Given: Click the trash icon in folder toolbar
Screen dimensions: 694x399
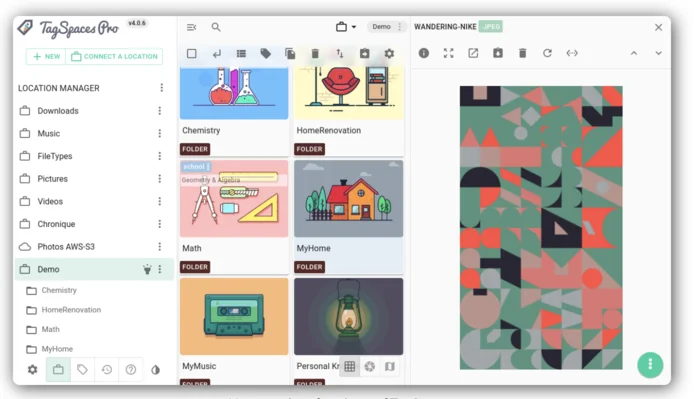Looking at the screenshot, I should (315, 54).
